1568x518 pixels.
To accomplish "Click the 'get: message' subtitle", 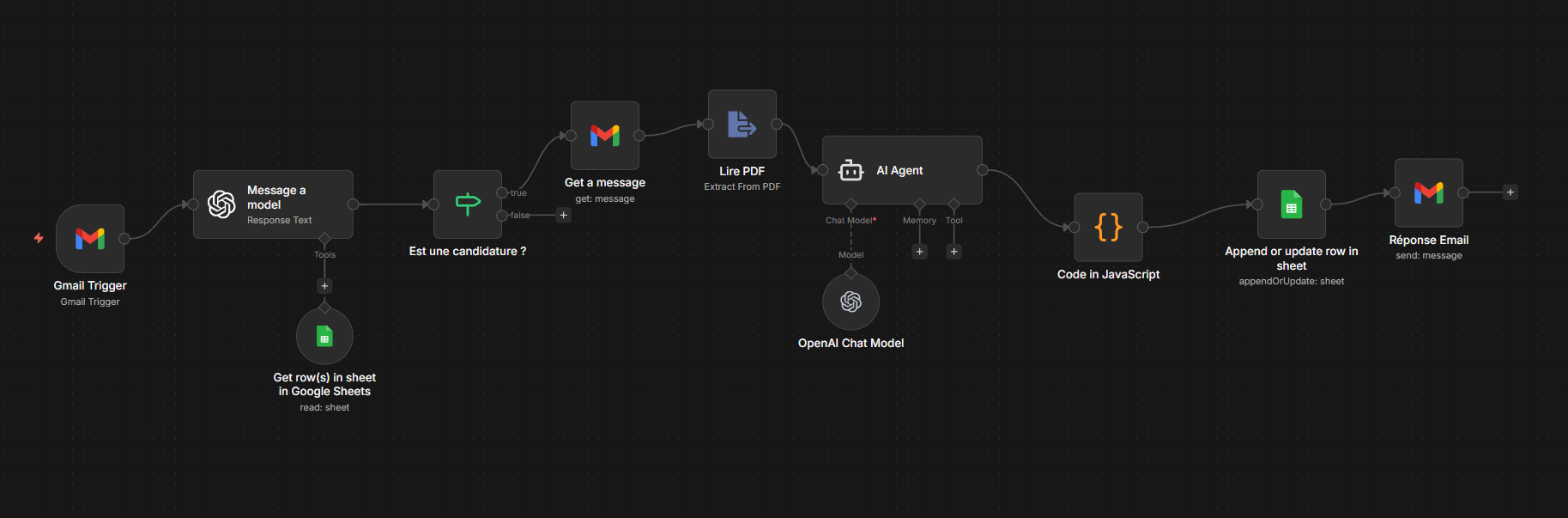I will coord(605,198).
